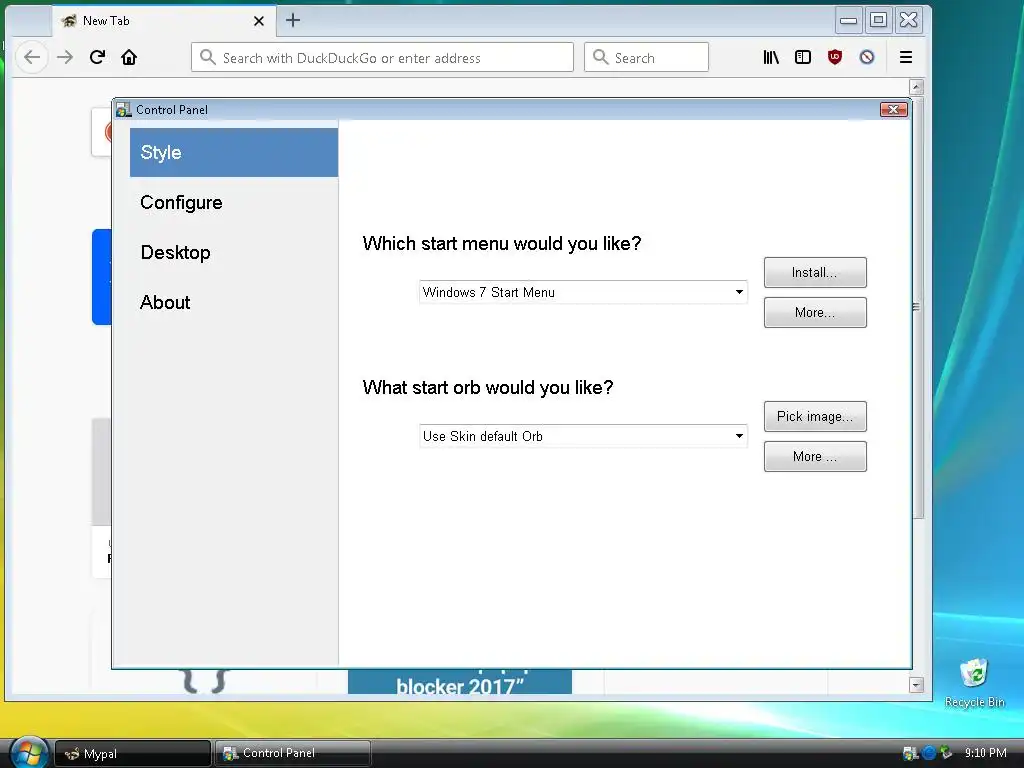The height and width of the screenshot is (768, 1024).
Task: Open the Recycle Bin desktop icon
Action: (974, 683)
